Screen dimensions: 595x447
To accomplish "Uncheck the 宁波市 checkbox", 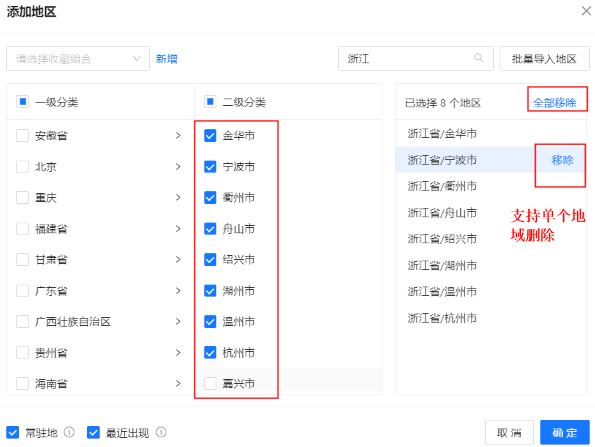I will (x=210, y=167).
